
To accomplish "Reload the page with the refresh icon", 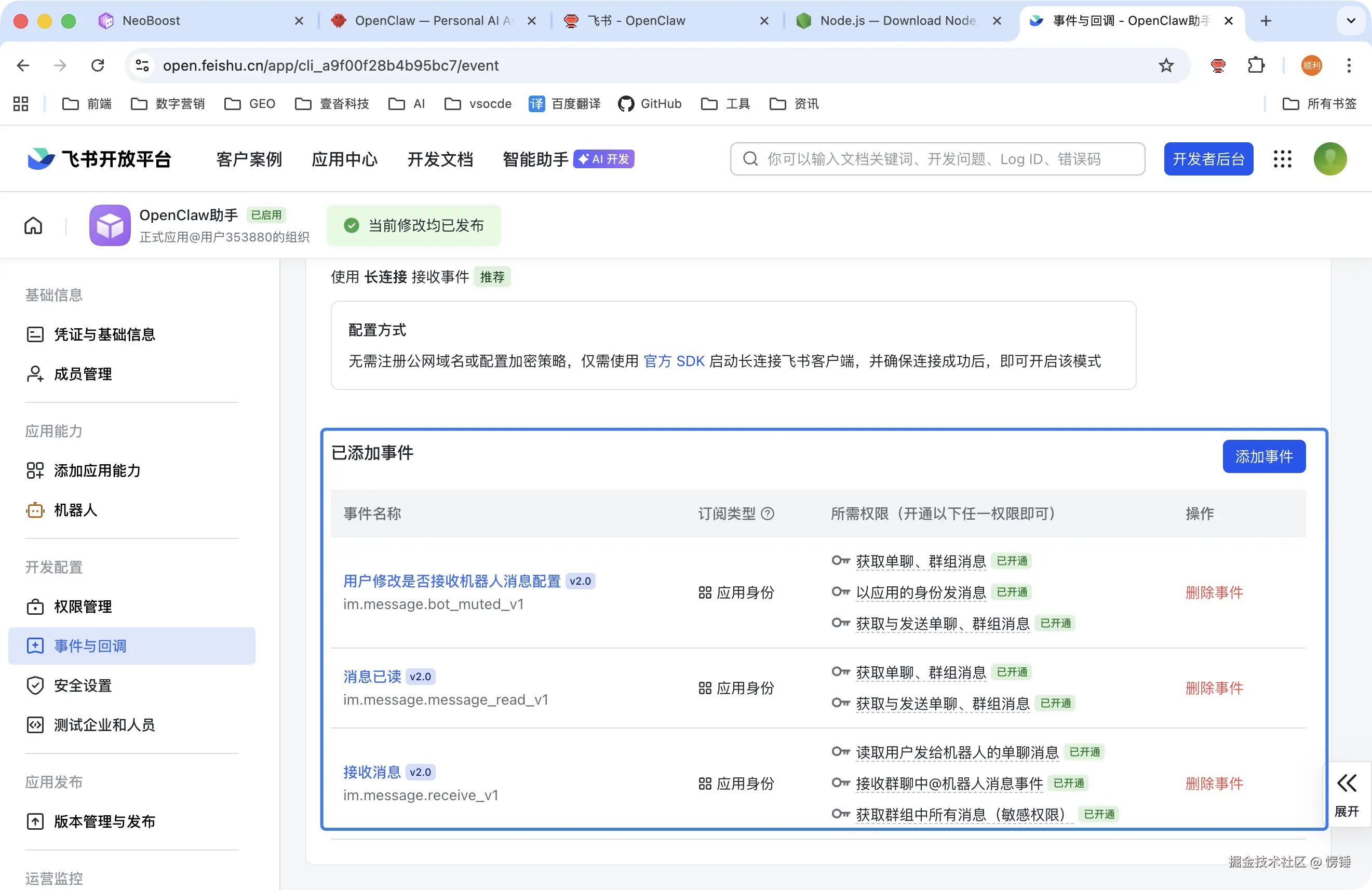I will click(98, 66).
